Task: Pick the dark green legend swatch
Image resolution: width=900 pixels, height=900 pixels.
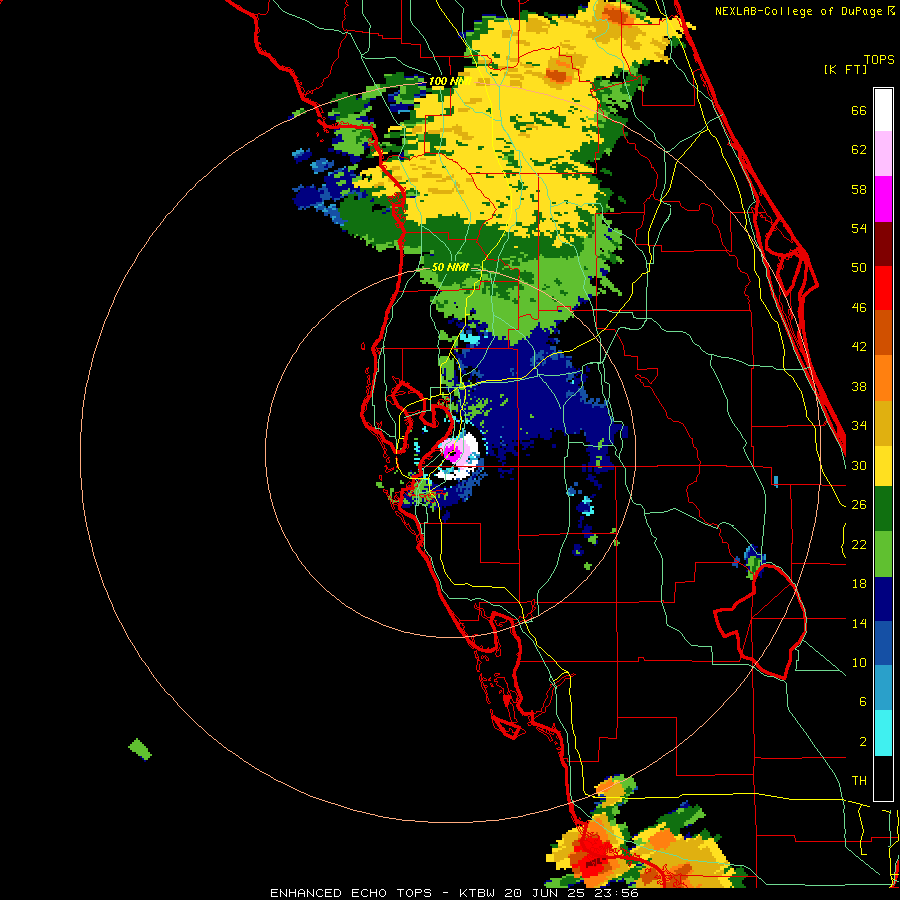Action: click(883, 509)
